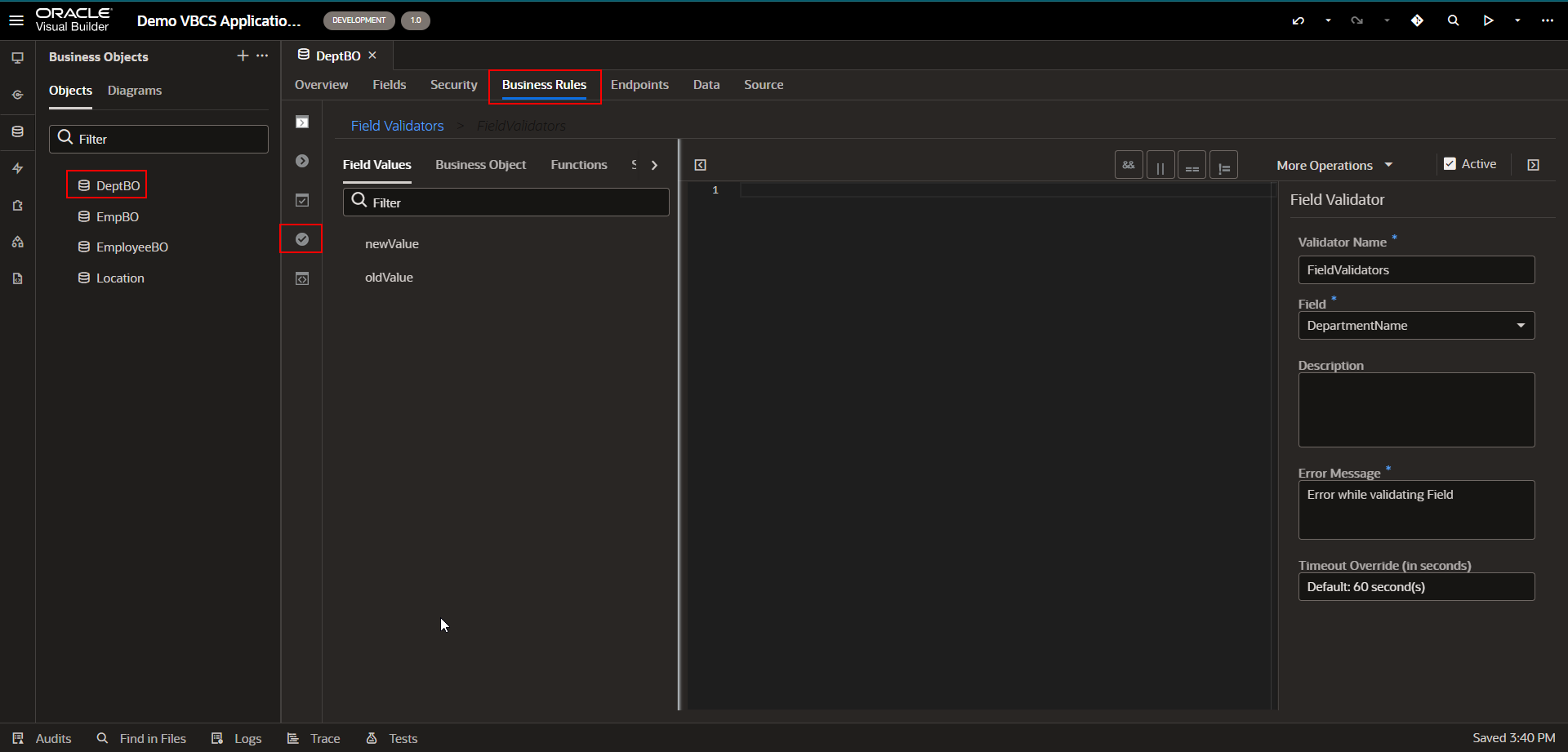Open the Processes shapes navigator icon
This screenshot has height=752, width=1568.
17,242
